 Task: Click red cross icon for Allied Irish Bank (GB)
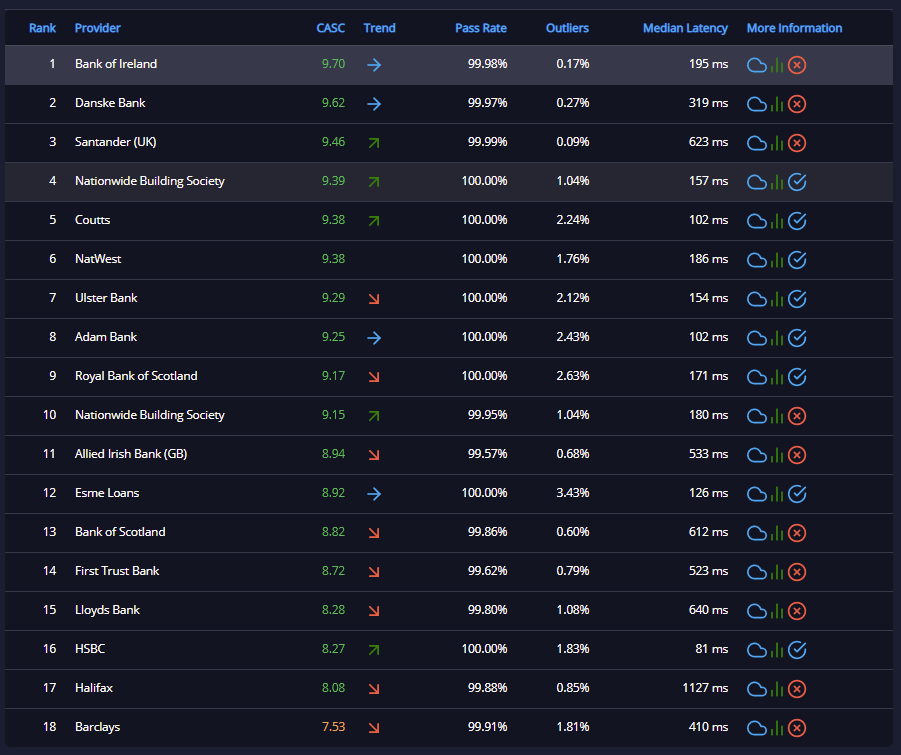pos(796,455)
